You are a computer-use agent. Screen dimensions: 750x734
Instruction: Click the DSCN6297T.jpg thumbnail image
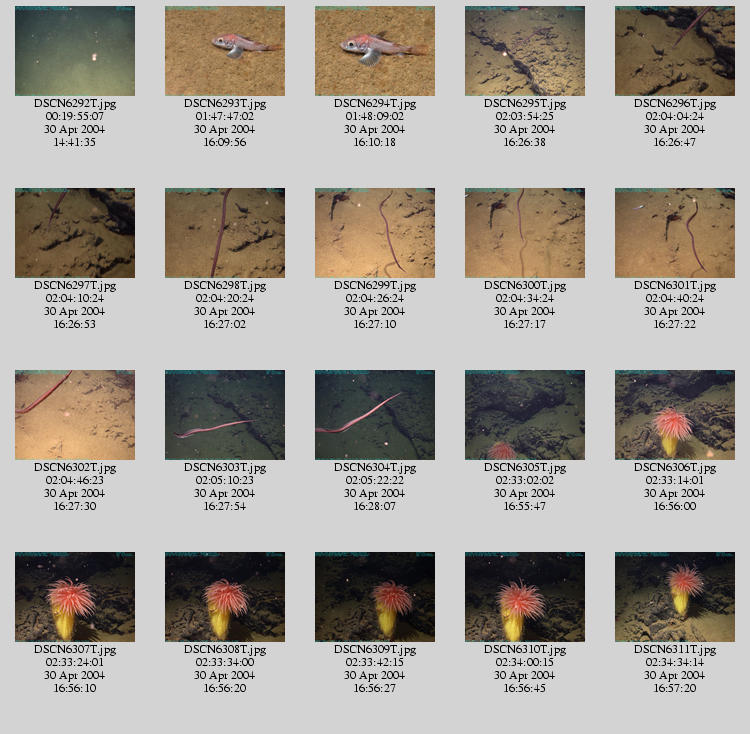point(75,233)
